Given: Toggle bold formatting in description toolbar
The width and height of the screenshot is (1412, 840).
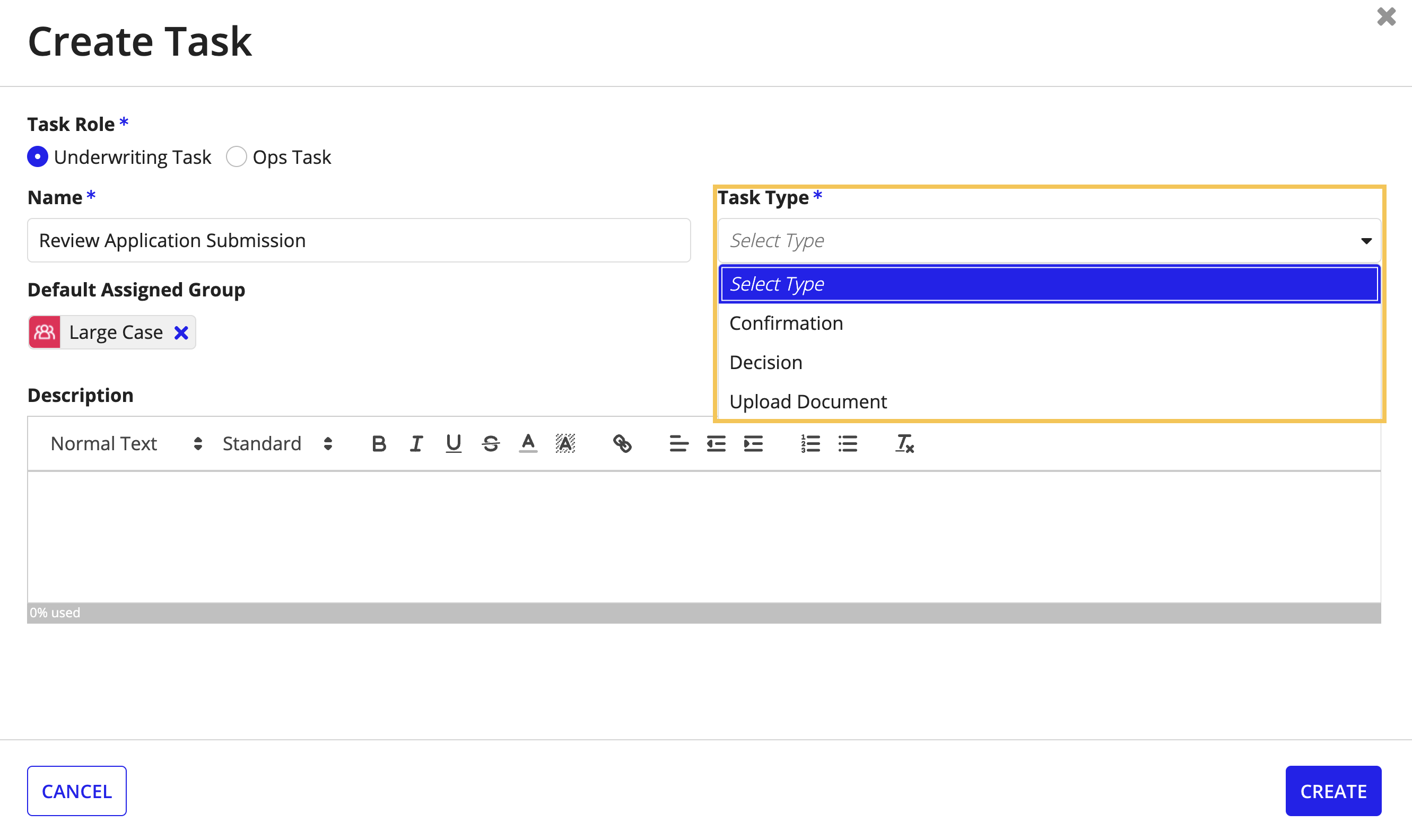Looking at the screenshot, I should (379, 444).
